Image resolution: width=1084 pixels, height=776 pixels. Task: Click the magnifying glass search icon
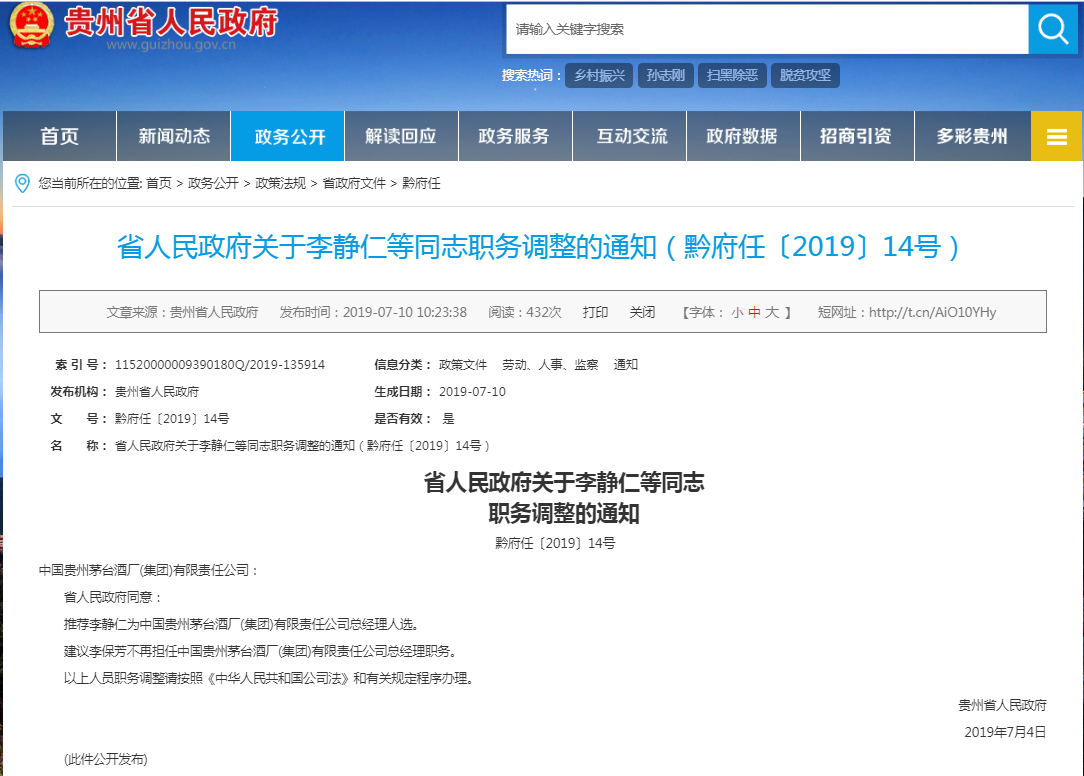1053,29
